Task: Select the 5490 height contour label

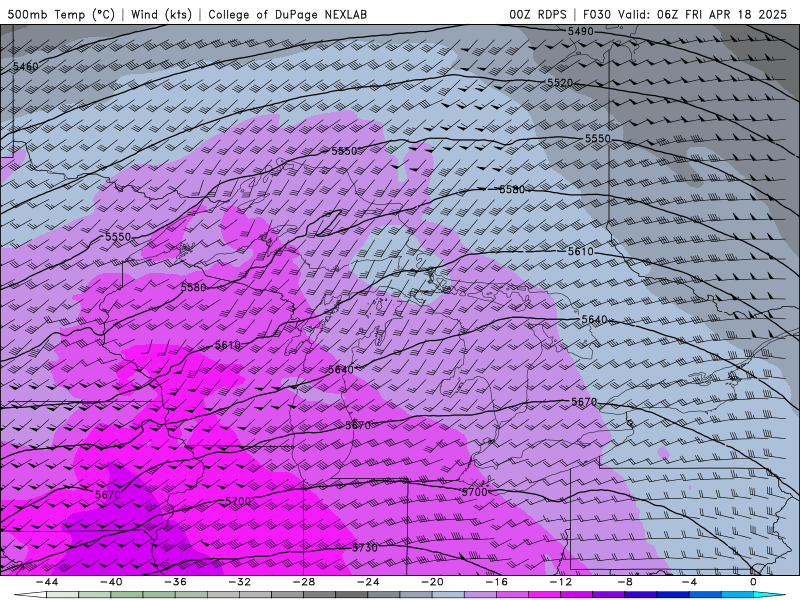Action: (x=581, y=31)
